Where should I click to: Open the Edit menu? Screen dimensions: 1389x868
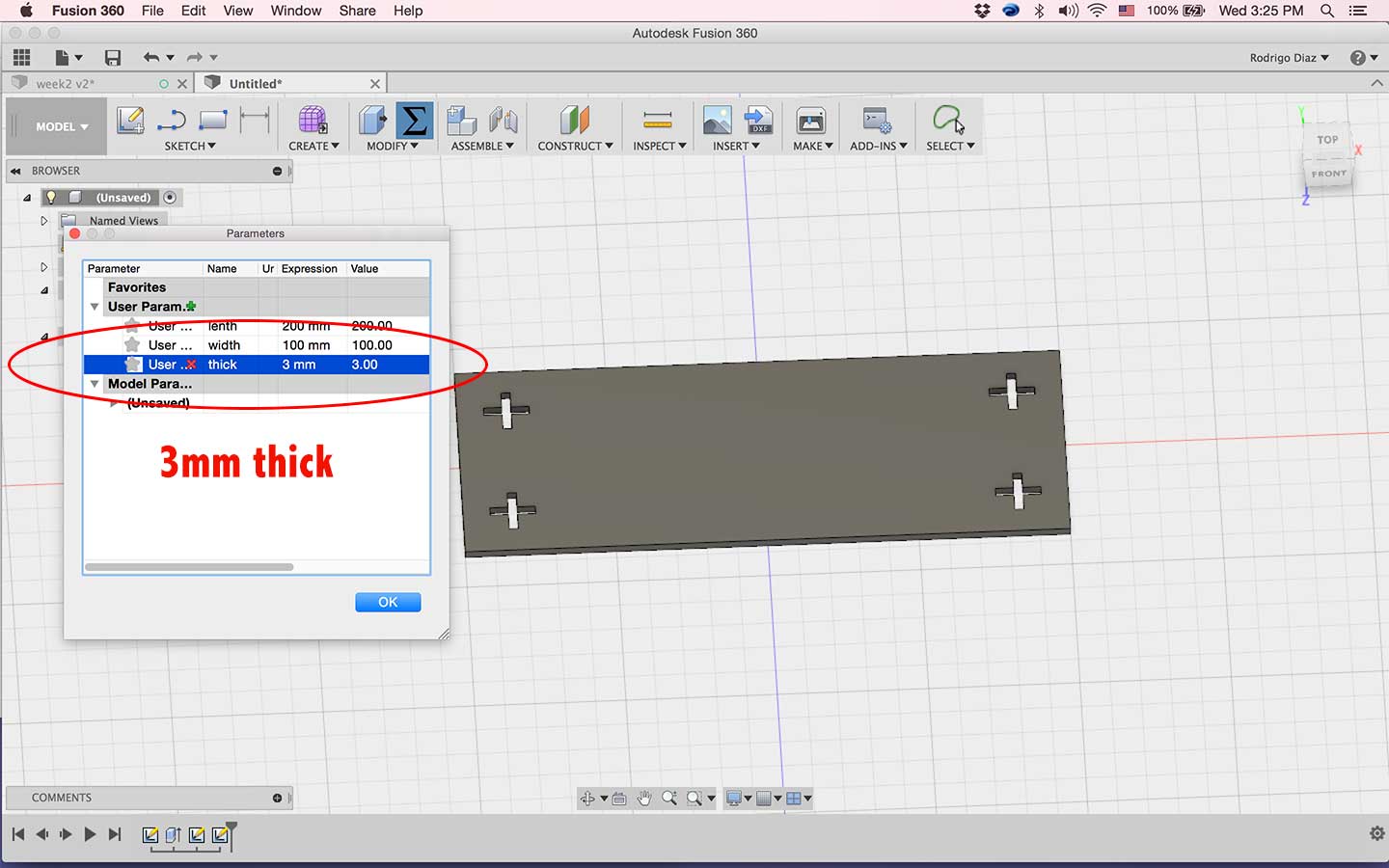coord(193,11)
